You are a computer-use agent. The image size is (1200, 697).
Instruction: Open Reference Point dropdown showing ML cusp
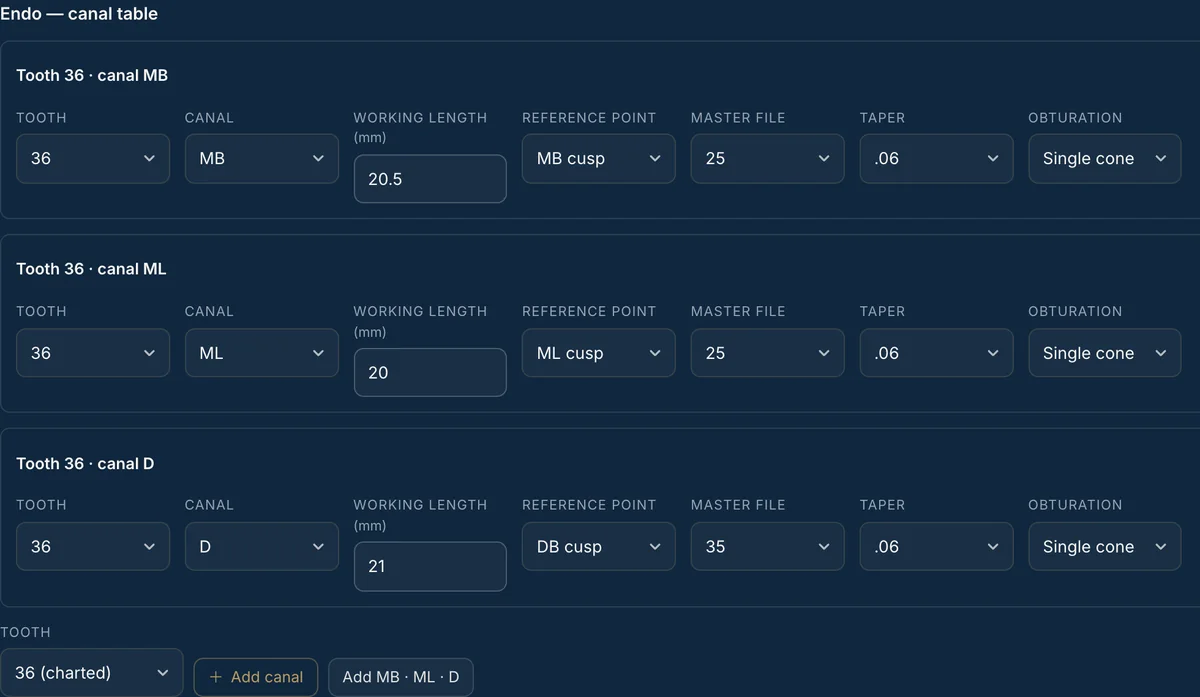pyautogui.click(x=599, y=353)
